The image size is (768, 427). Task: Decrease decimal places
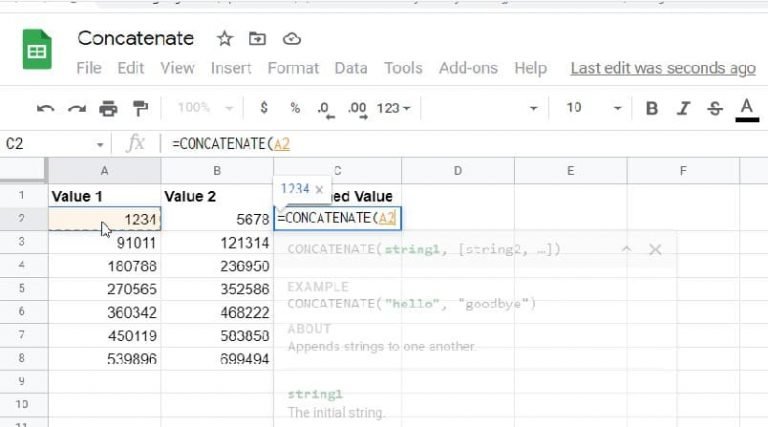[326, 109]
